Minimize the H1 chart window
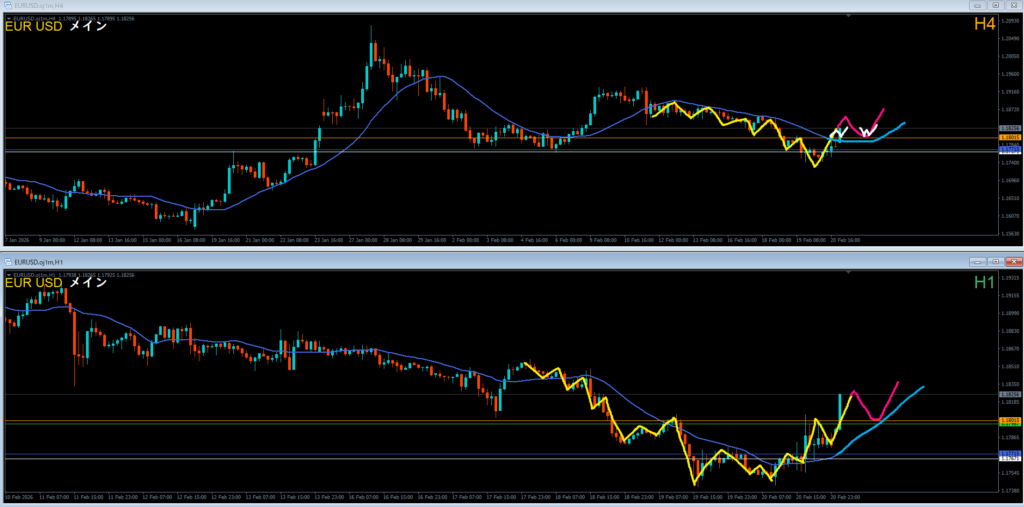Screen dimensions: 1024x507 click(x=978, y=261)
